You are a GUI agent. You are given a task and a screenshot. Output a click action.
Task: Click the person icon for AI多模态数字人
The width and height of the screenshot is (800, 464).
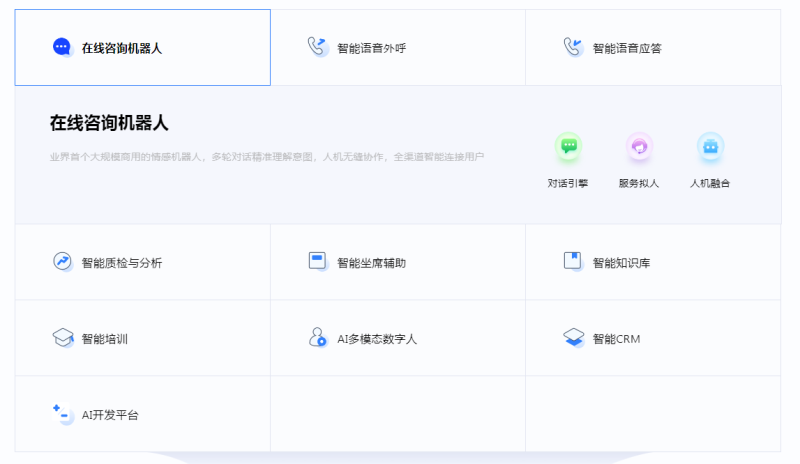click(x=317, y=338)
